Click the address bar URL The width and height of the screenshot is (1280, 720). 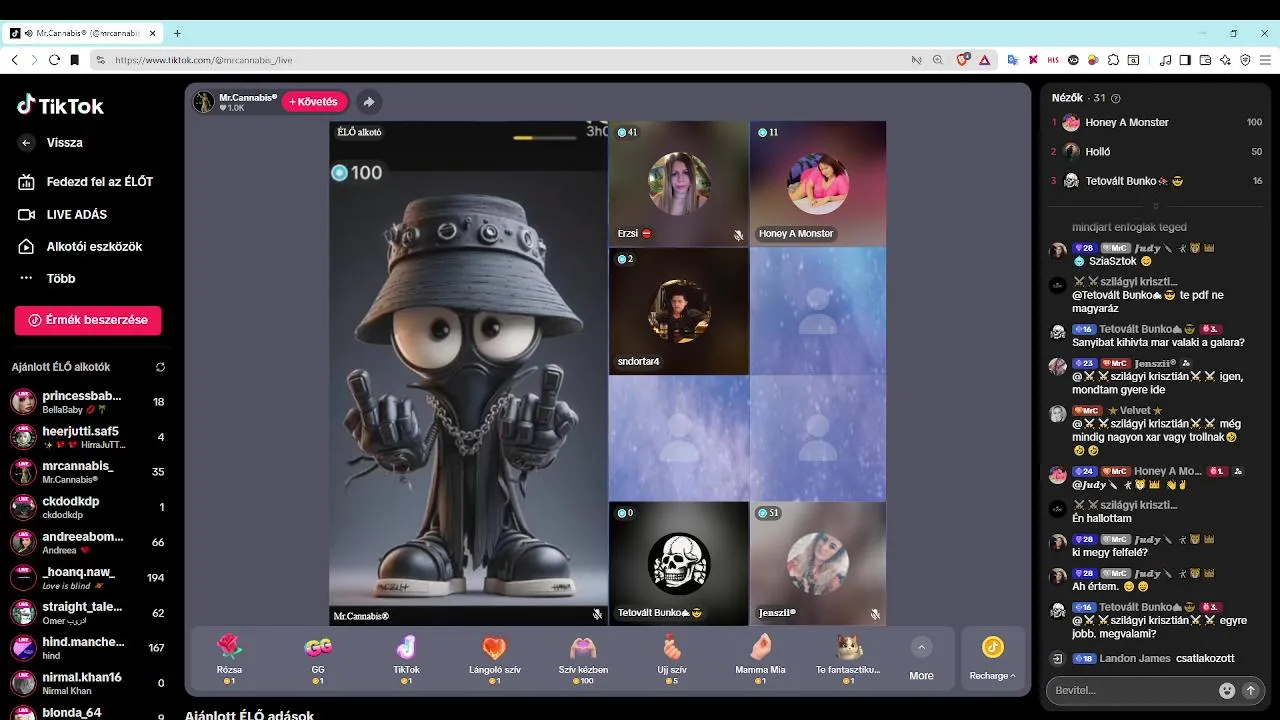tap(204, 60)
